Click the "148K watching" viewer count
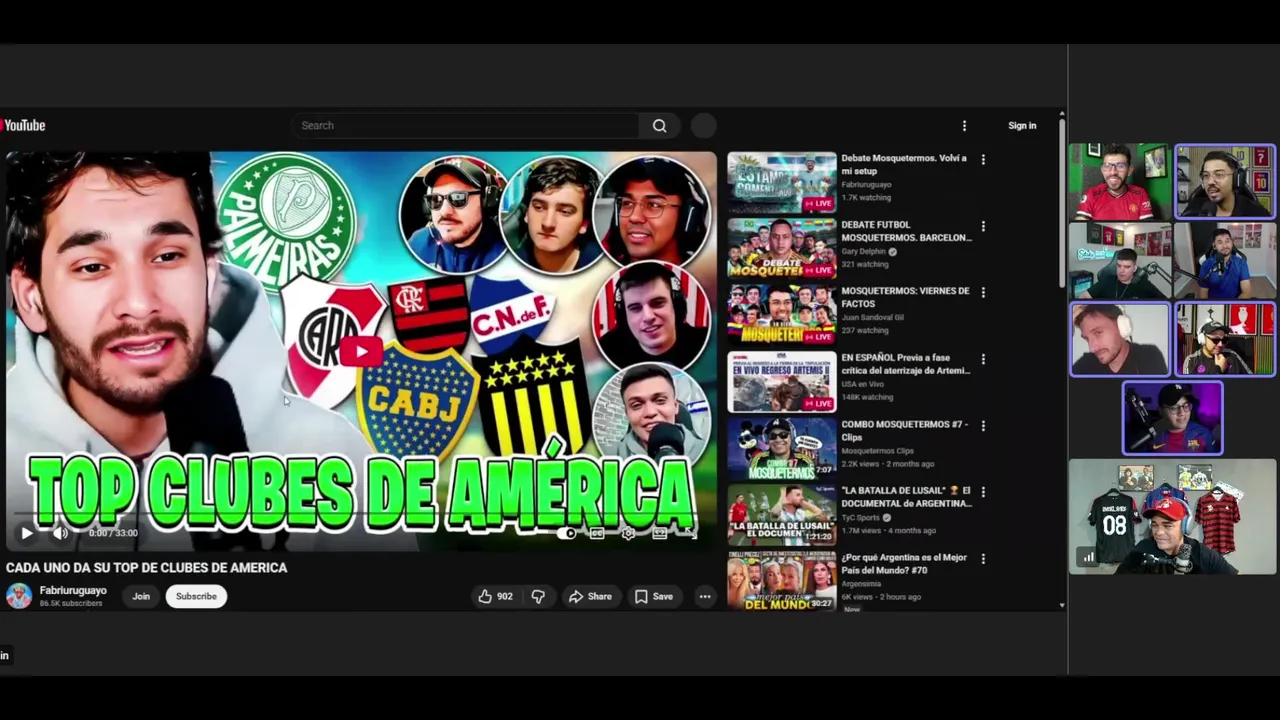 click(x=867, y=397)
